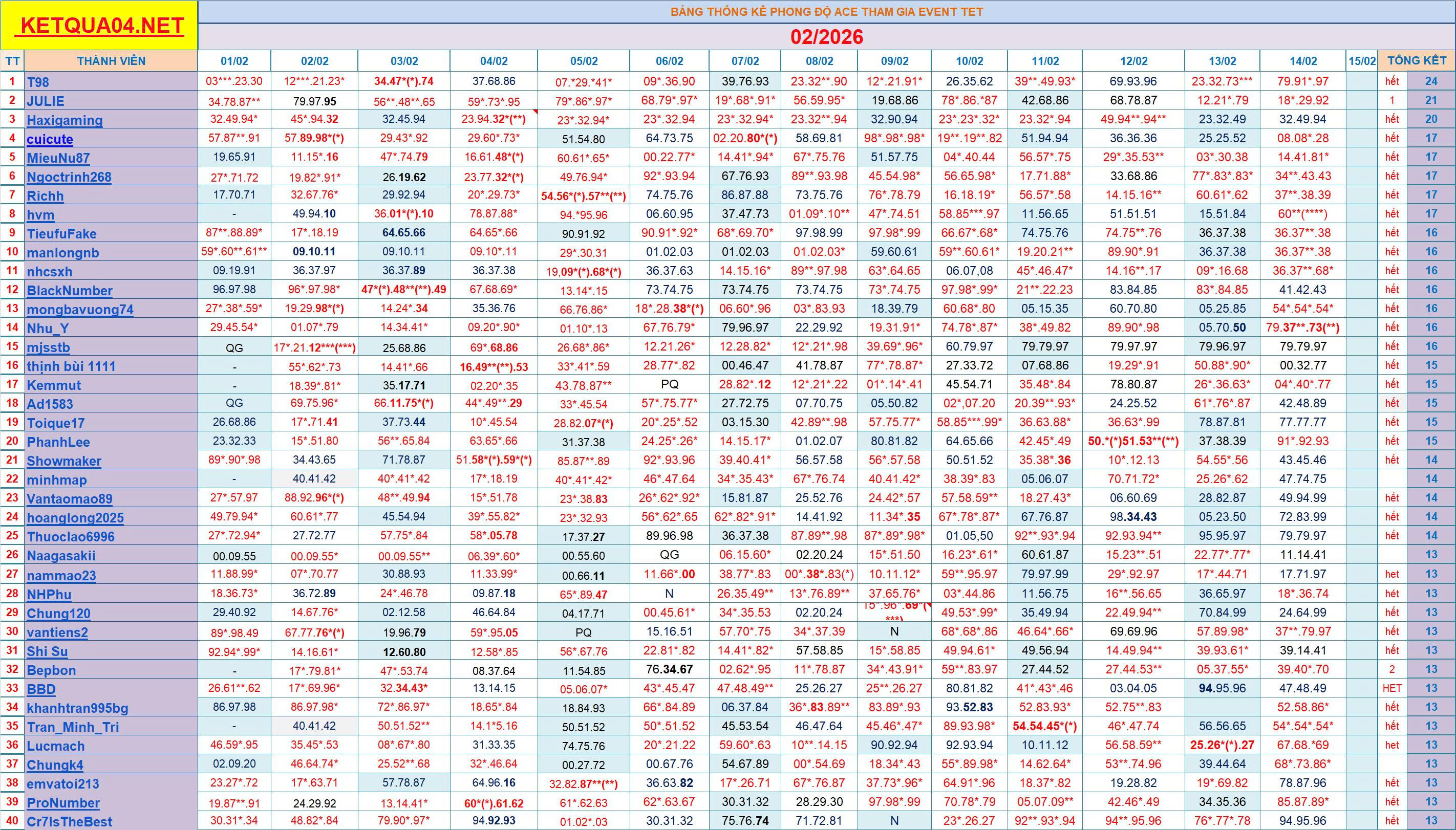Open mongbavuong74 profile link
Viewport: 1456px width, 830px height.
80,310
